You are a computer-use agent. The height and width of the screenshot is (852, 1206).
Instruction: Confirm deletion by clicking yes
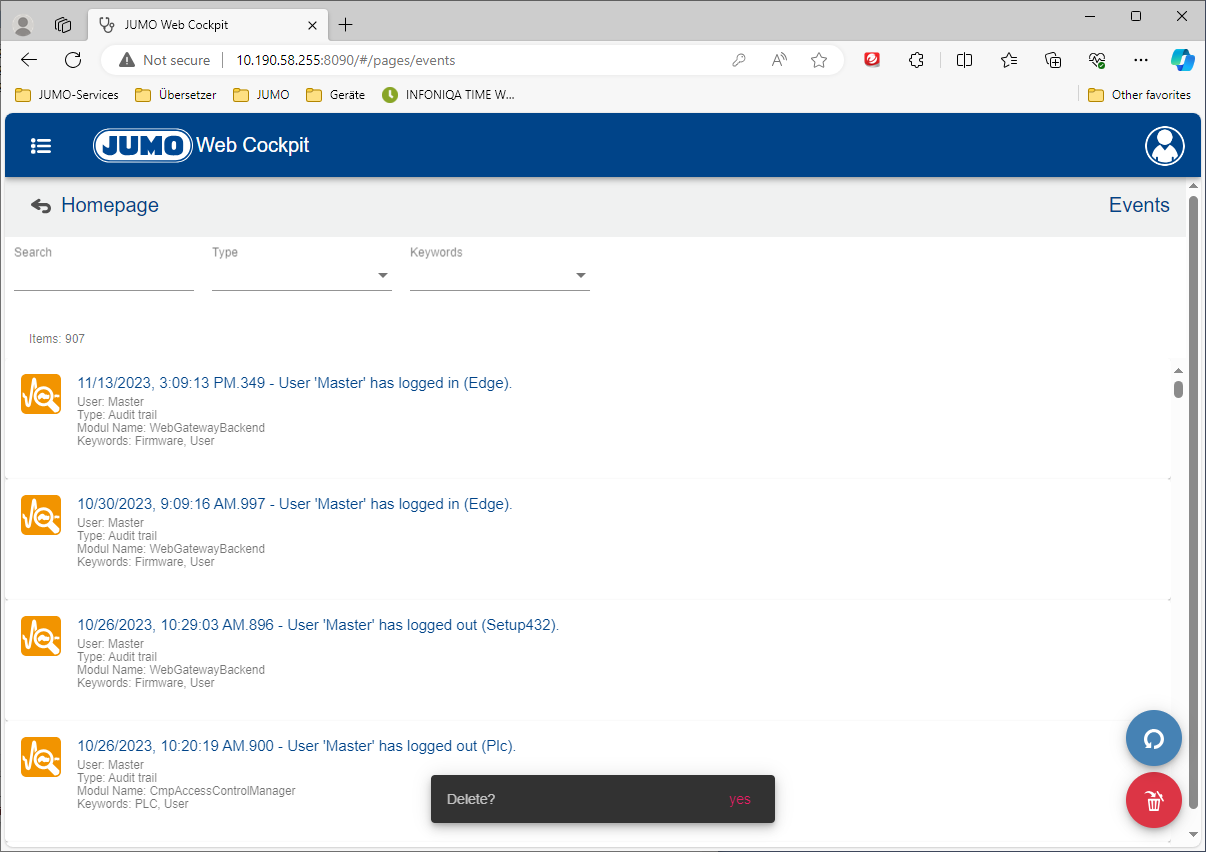[740, 799]
